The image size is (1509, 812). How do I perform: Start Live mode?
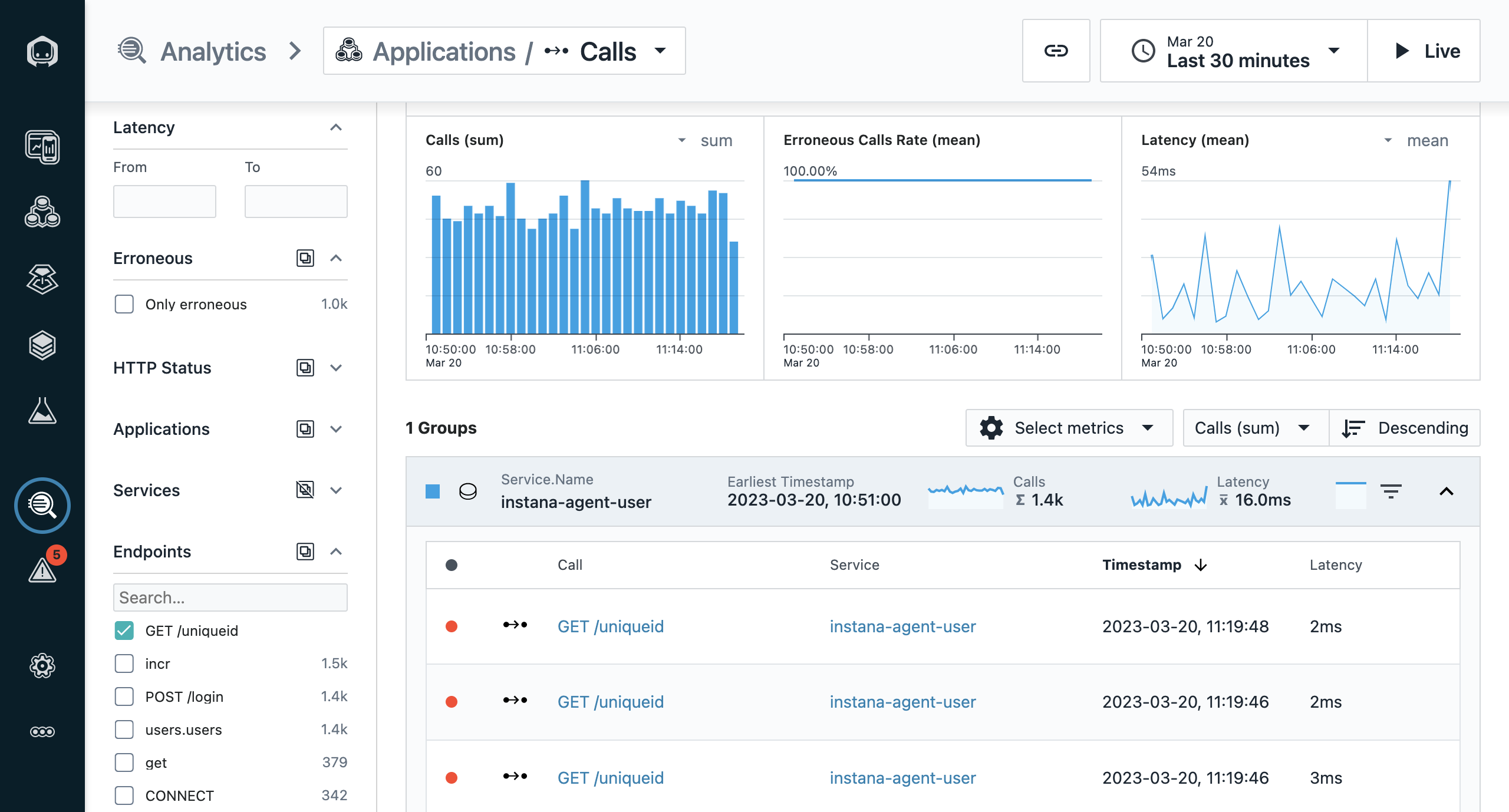1425,51
